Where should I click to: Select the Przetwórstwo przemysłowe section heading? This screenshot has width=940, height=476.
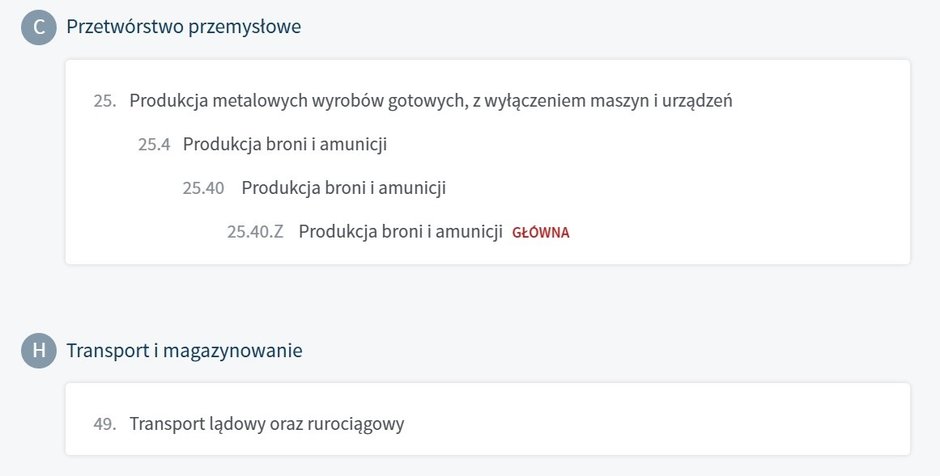click(x=183, y=27)
